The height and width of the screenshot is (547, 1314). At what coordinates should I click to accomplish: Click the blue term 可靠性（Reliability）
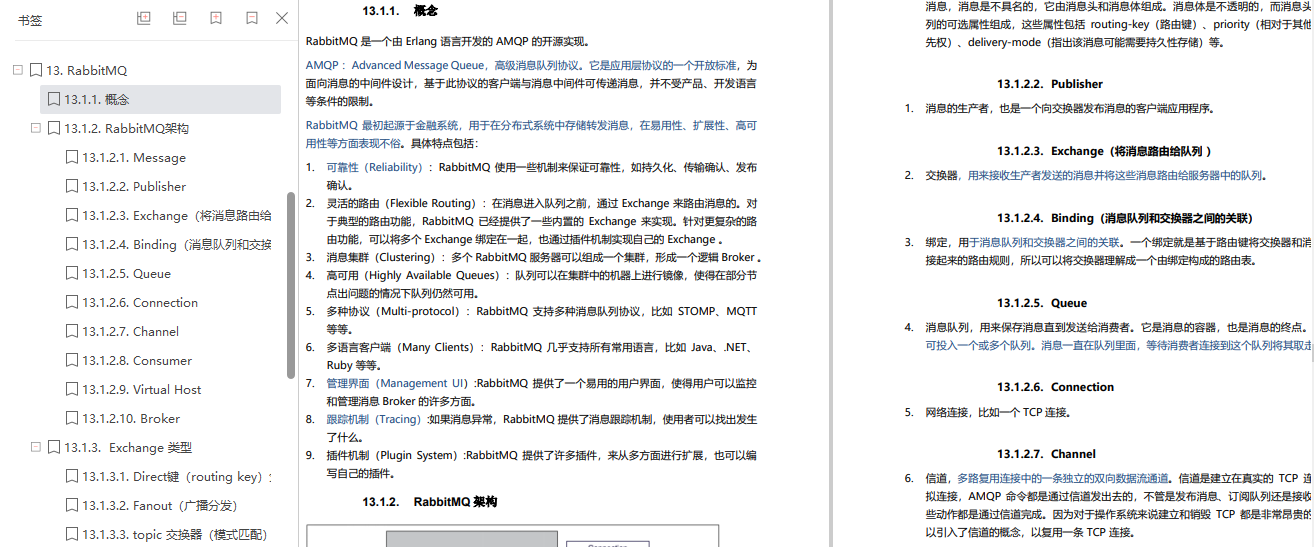point(377,167)
